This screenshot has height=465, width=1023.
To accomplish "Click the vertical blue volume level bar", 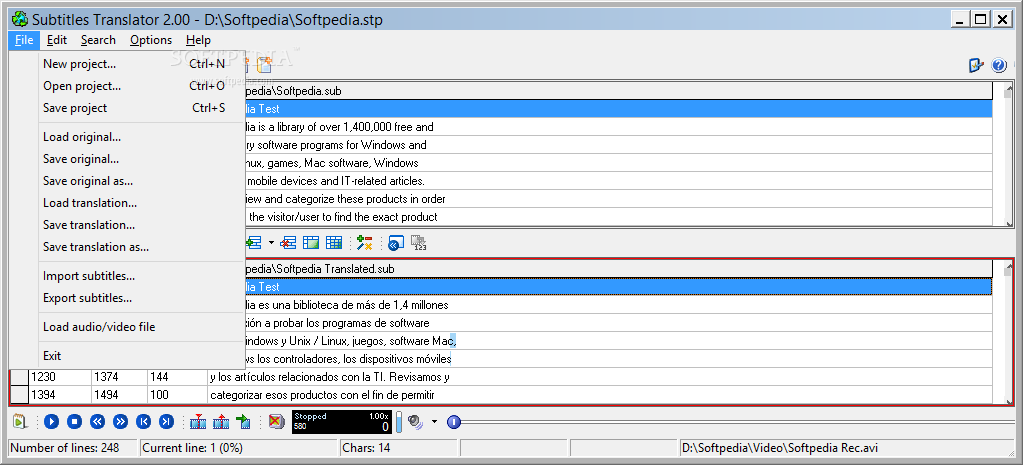I will tap(399, 422).
